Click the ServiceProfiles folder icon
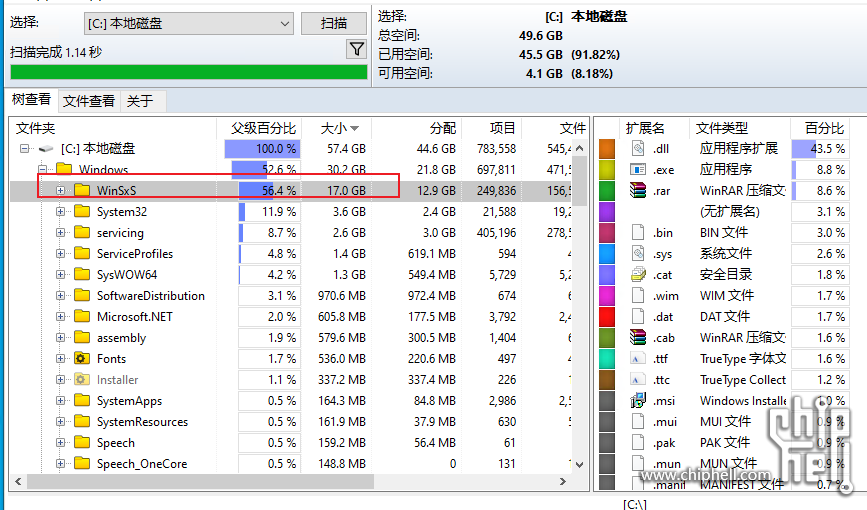This screenshot has width=867, height=510. tap(82, 253)
